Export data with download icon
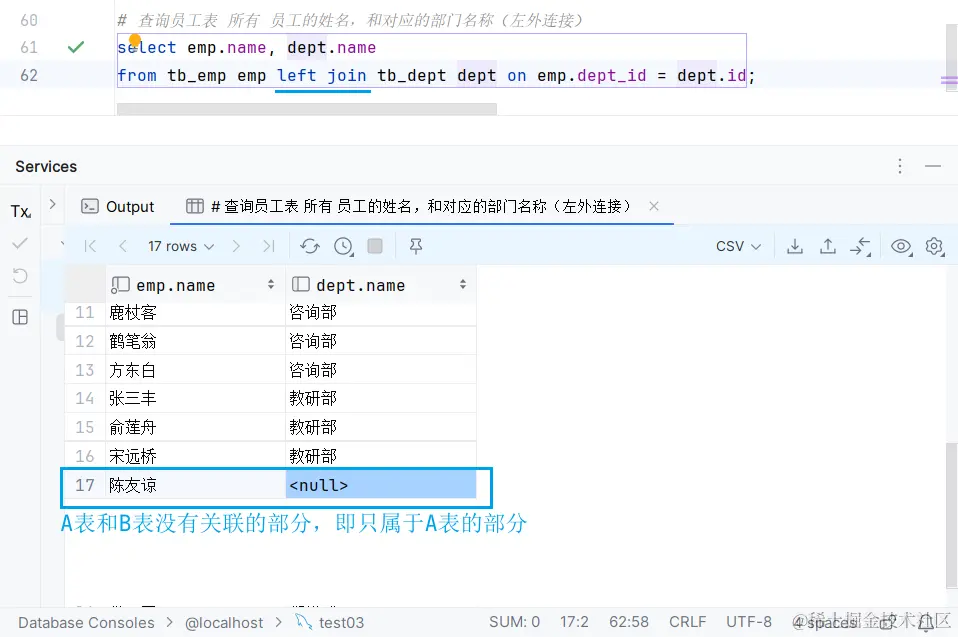Screen dimensions: 958x637 (x=795, y=246)
